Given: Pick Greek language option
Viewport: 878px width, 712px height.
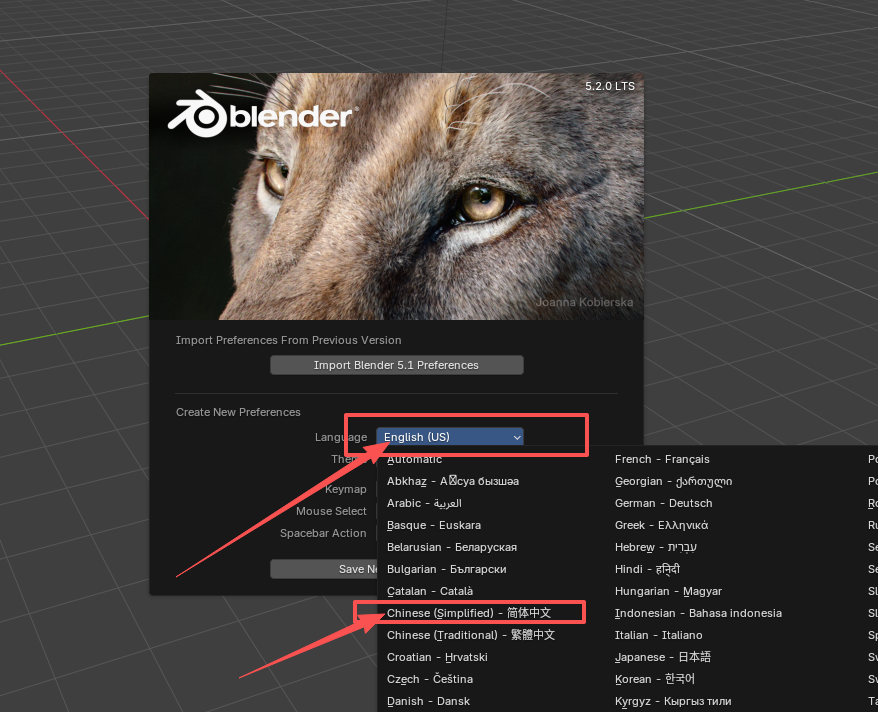Looking at the screenshot, I should click(x=661, y=525).
